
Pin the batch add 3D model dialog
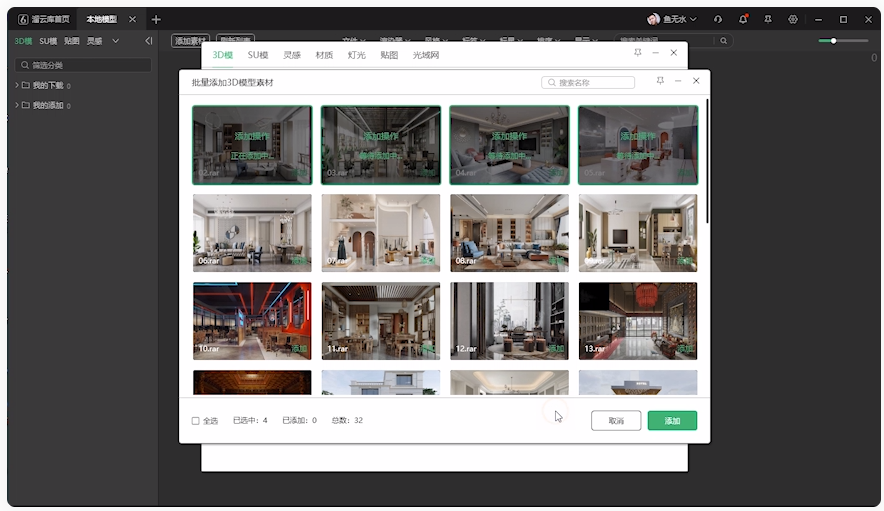[x=660, y=80]
